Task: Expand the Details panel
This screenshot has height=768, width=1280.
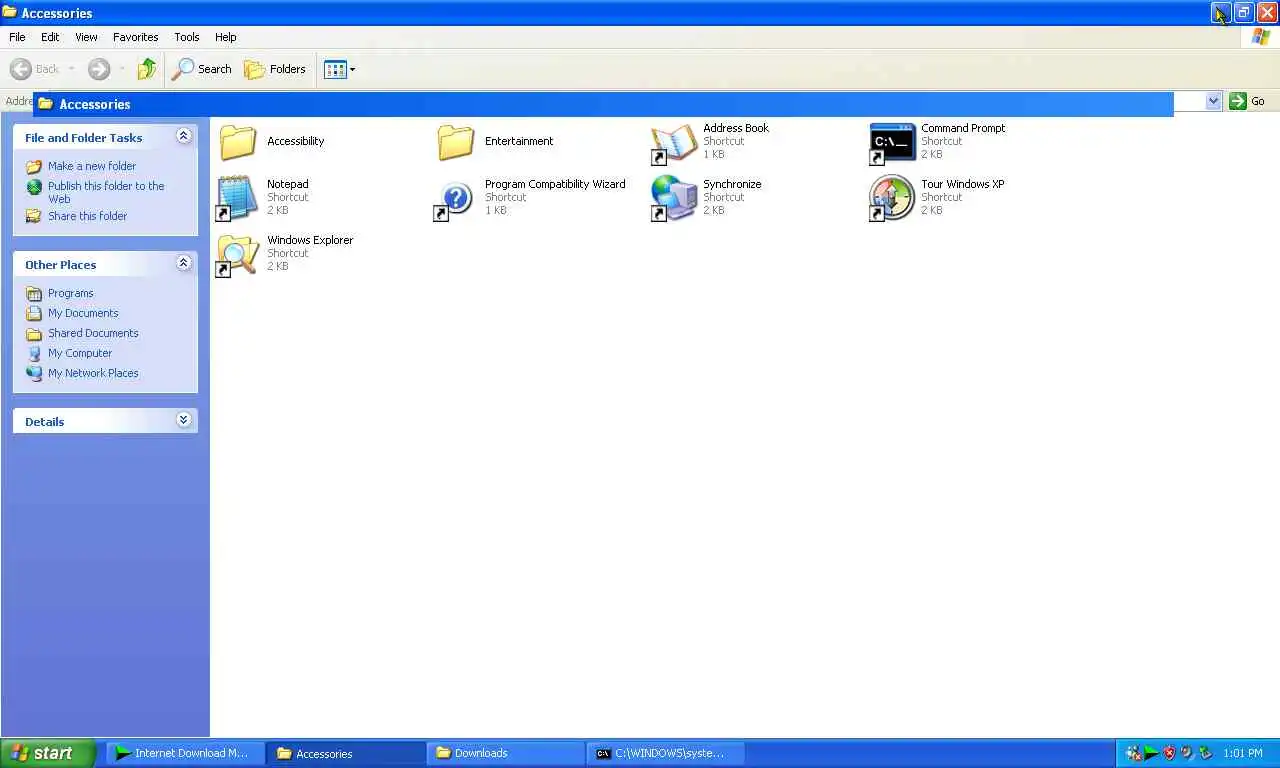Action: click(x=183, y=420)
